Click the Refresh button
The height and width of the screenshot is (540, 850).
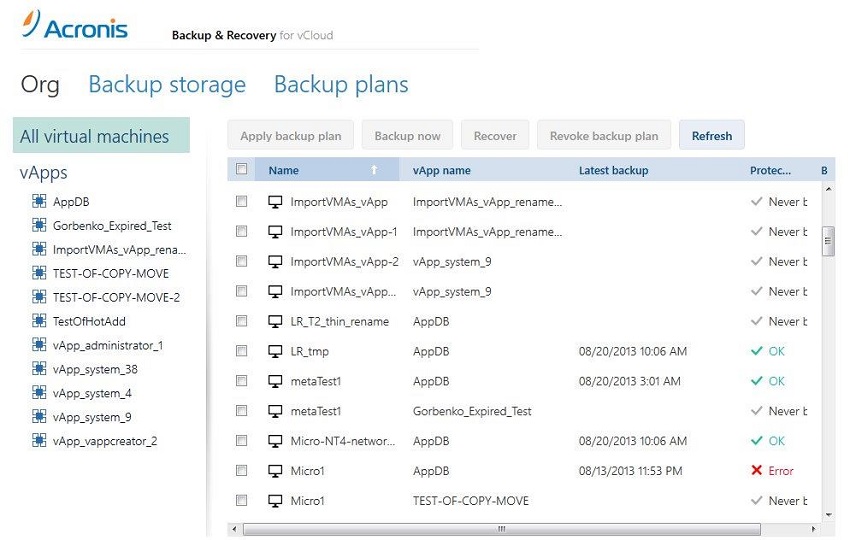(712, 136)
